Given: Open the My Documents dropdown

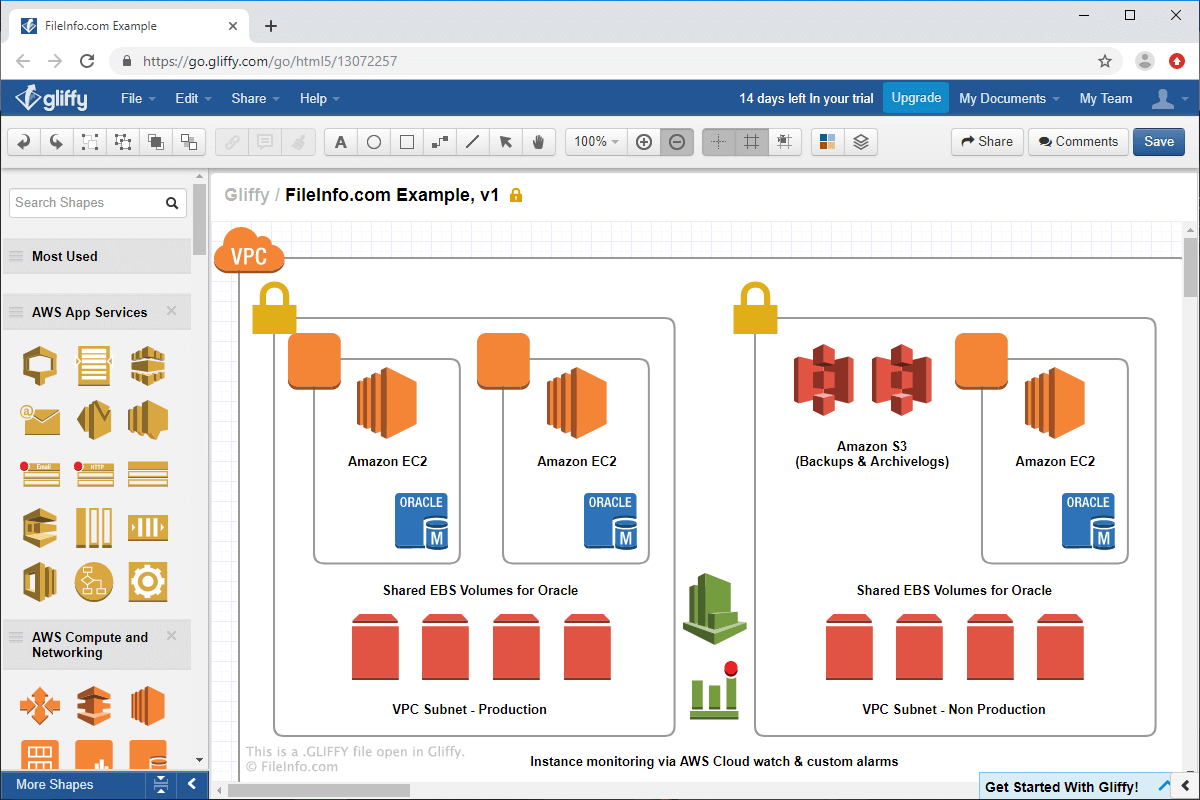Looking at the screenshot, I should pyautogui.click(x=1009, y=98).
